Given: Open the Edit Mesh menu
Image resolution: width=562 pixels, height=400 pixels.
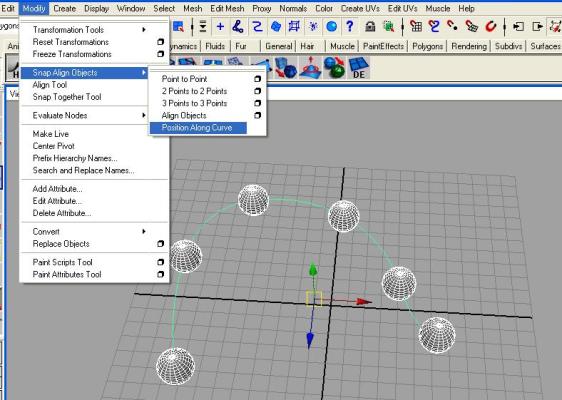Looking at the screenshot, I should tap(227, 8).
